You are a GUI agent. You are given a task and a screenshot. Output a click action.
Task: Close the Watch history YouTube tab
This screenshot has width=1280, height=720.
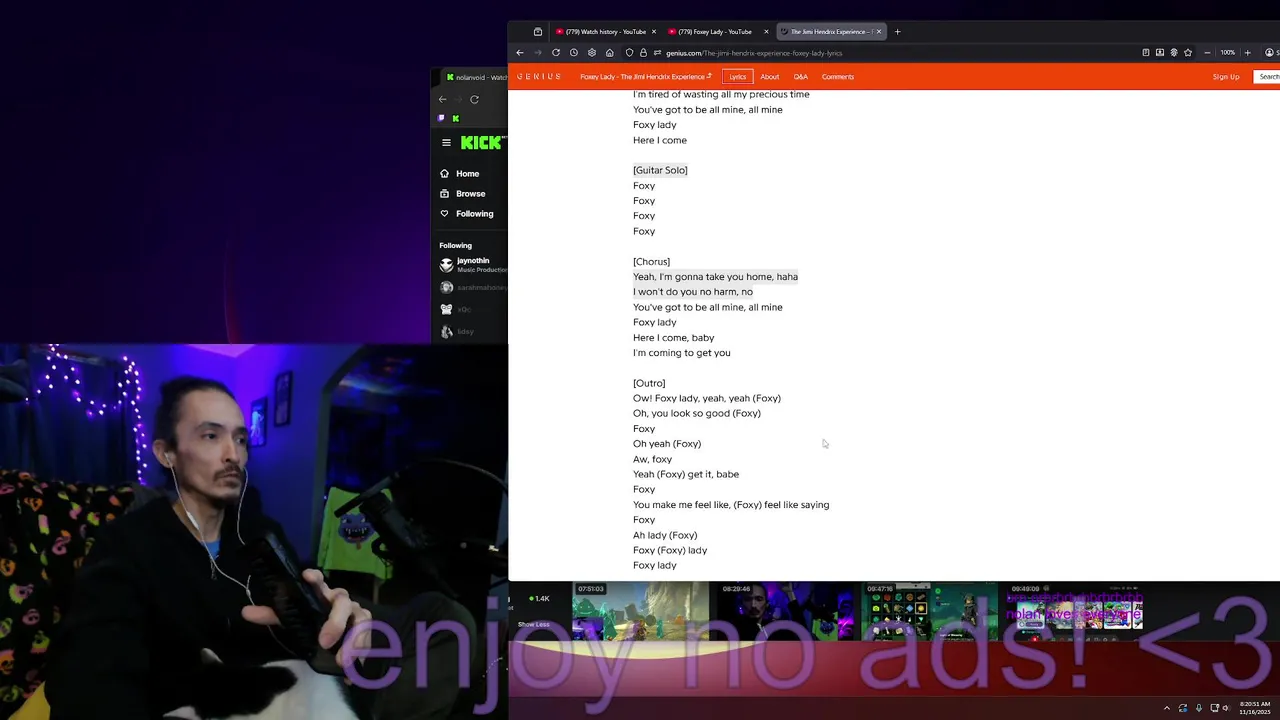pyautogui.click(x=654, y=32)
